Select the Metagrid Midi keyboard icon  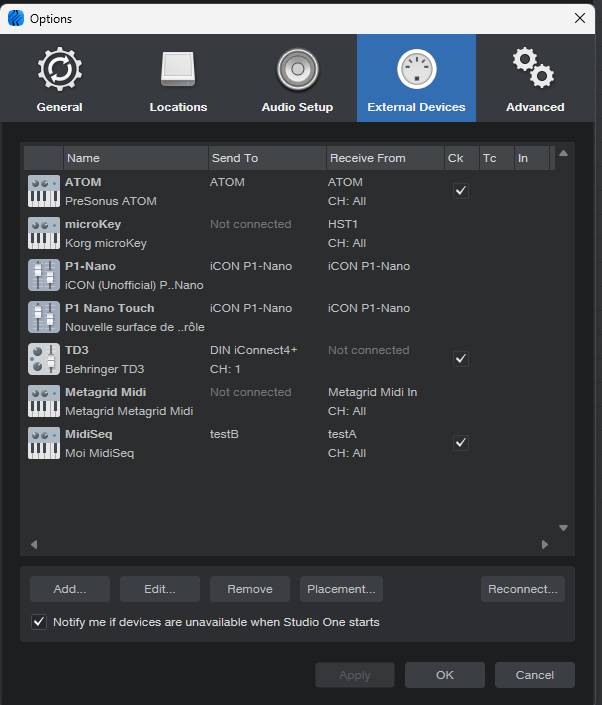click(44, 401)
